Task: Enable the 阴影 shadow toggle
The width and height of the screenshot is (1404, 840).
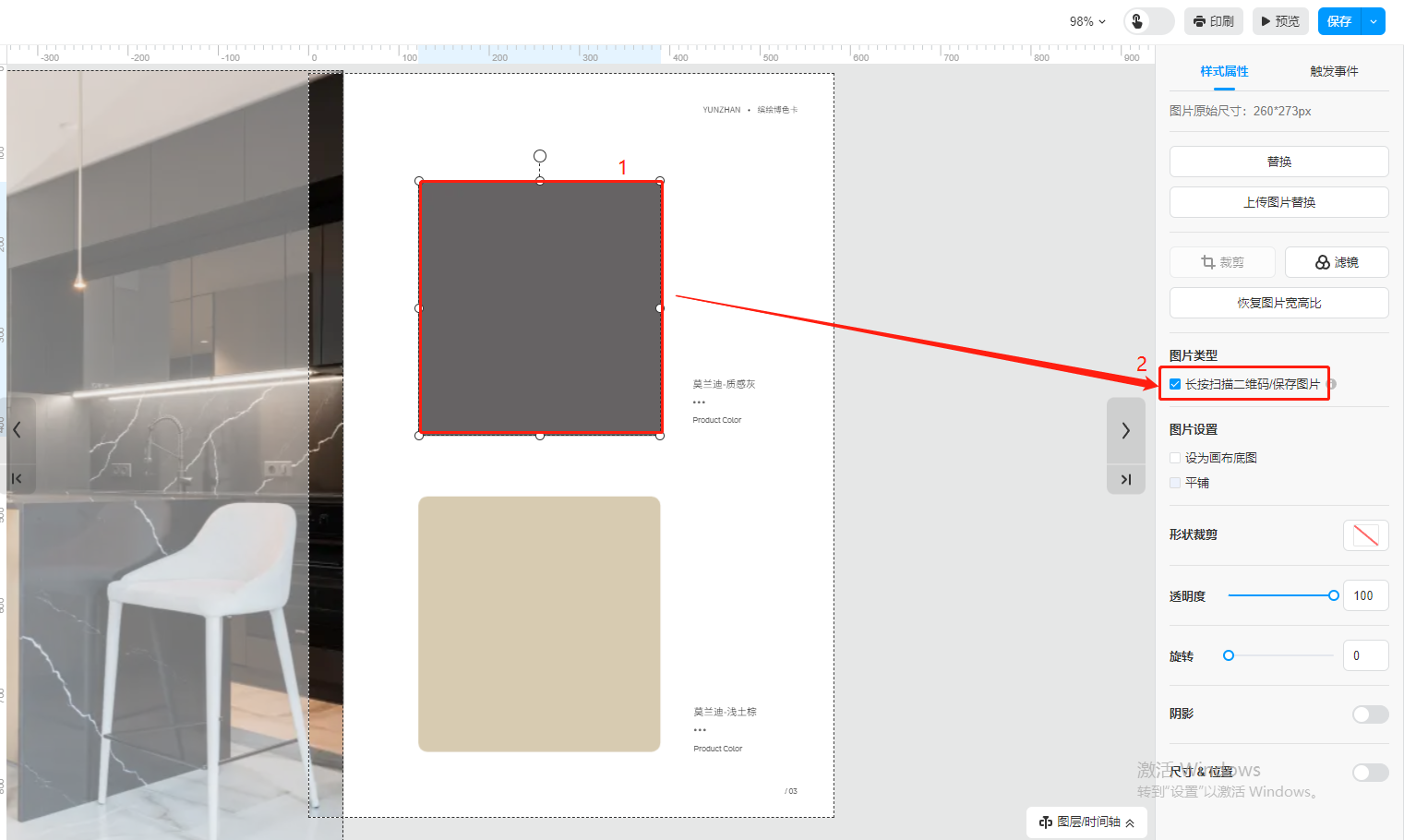Action: pyautogui.click(x=1370, y=714)
